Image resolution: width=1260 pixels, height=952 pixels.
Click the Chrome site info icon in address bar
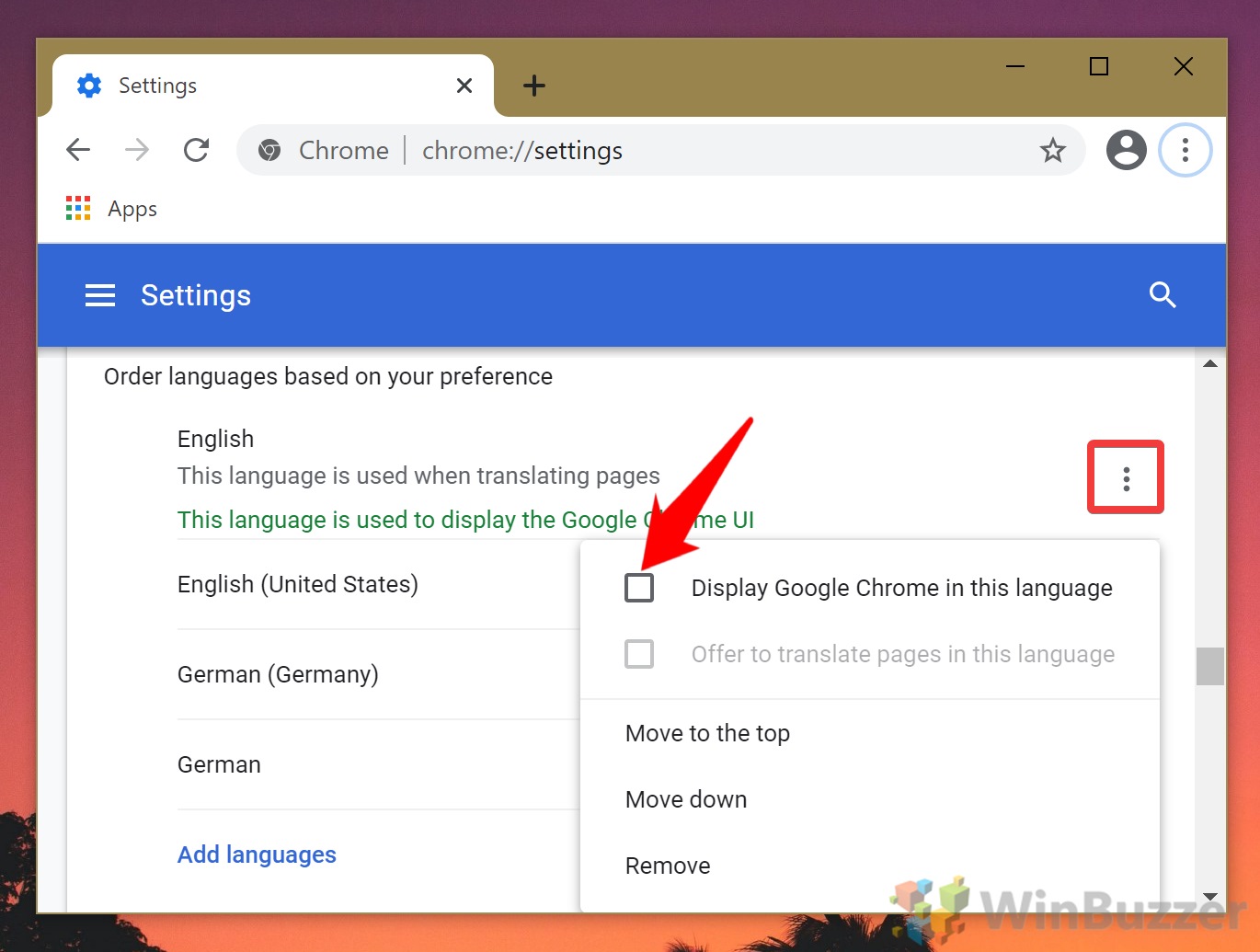(x=269, y=150)
